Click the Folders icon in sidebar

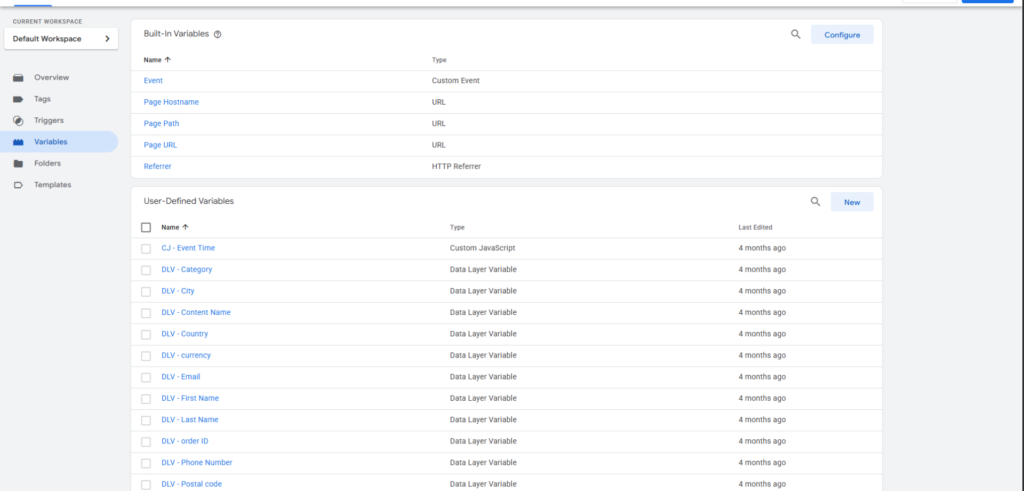click(18, 163)
